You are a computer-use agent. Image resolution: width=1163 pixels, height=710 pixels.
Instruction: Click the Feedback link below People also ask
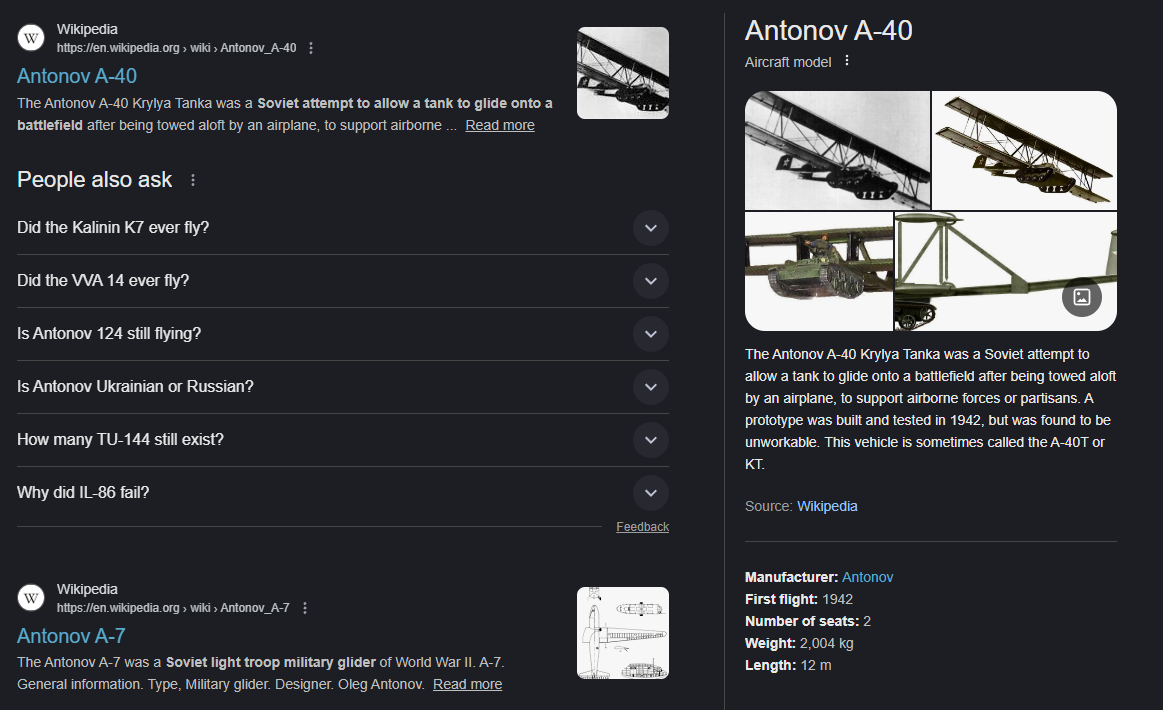click(x=642, y=527)
